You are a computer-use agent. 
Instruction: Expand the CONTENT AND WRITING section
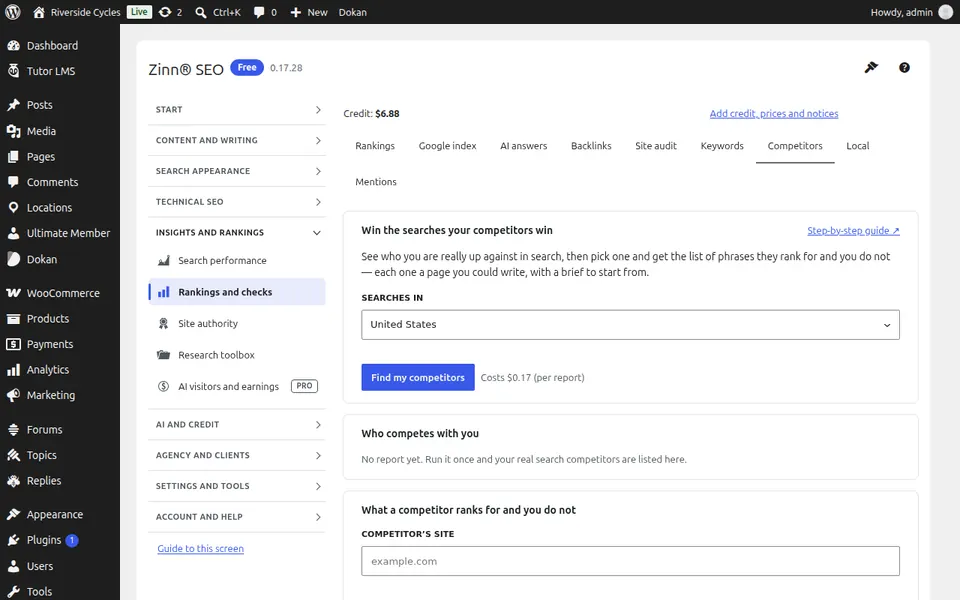237,140
